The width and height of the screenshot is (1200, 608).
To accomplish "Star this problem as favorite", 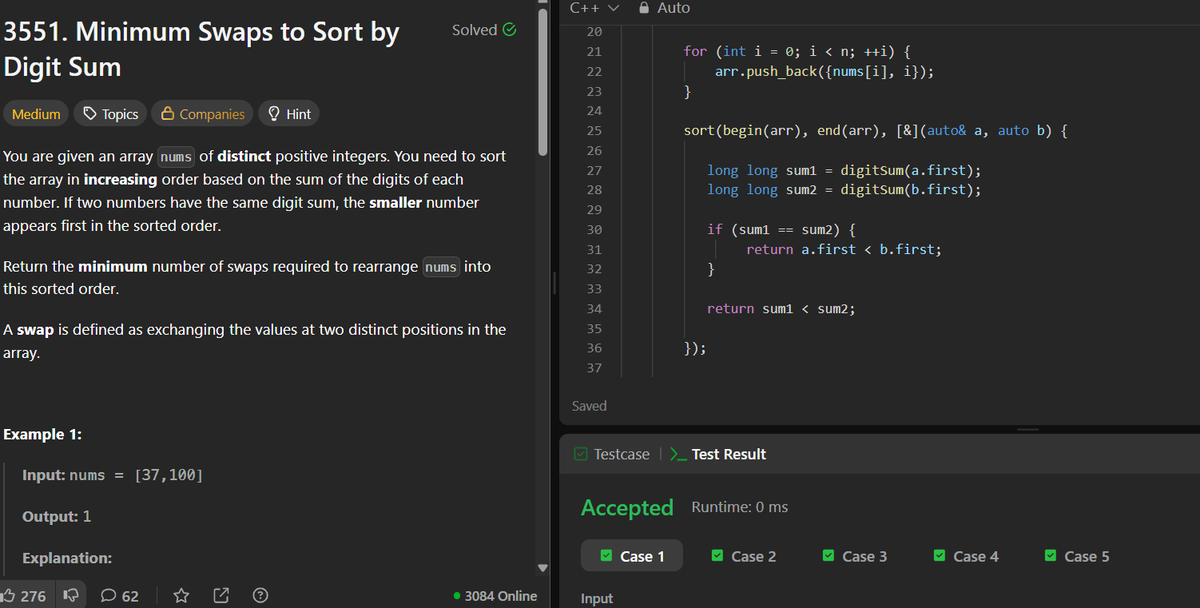I will (x=181, y=596).
